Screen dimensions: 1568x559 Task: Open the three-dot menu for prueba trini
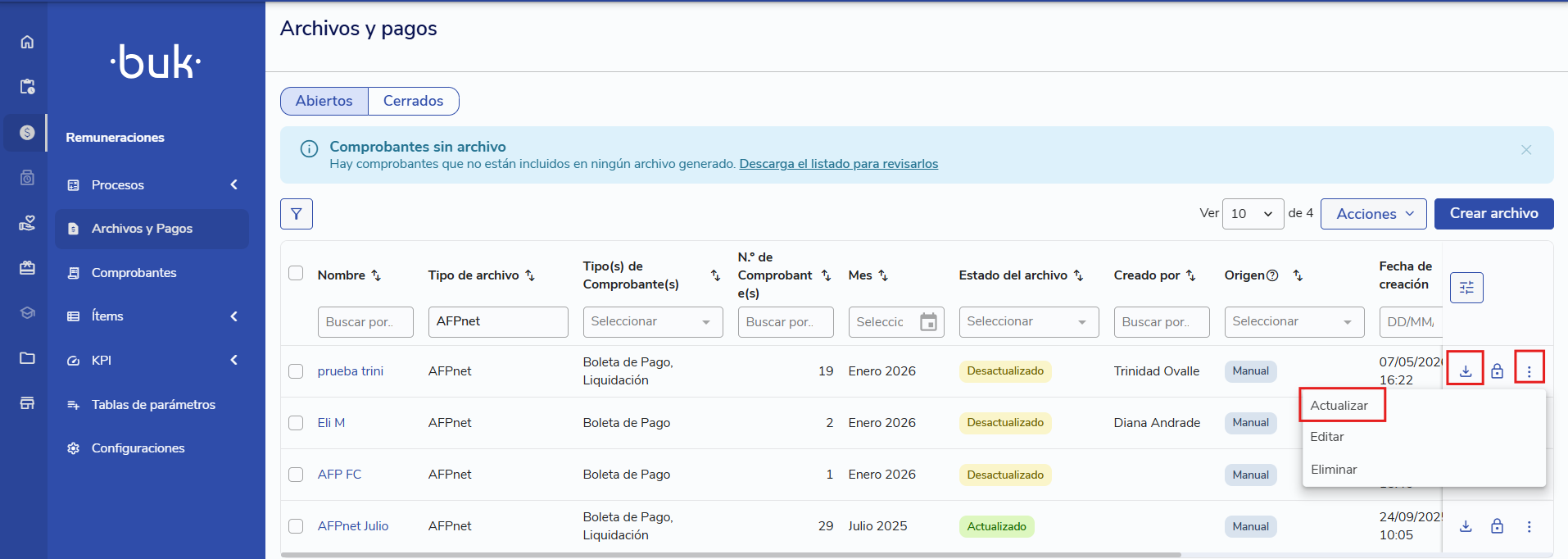pyautogui.click(x=1529, y=371)
